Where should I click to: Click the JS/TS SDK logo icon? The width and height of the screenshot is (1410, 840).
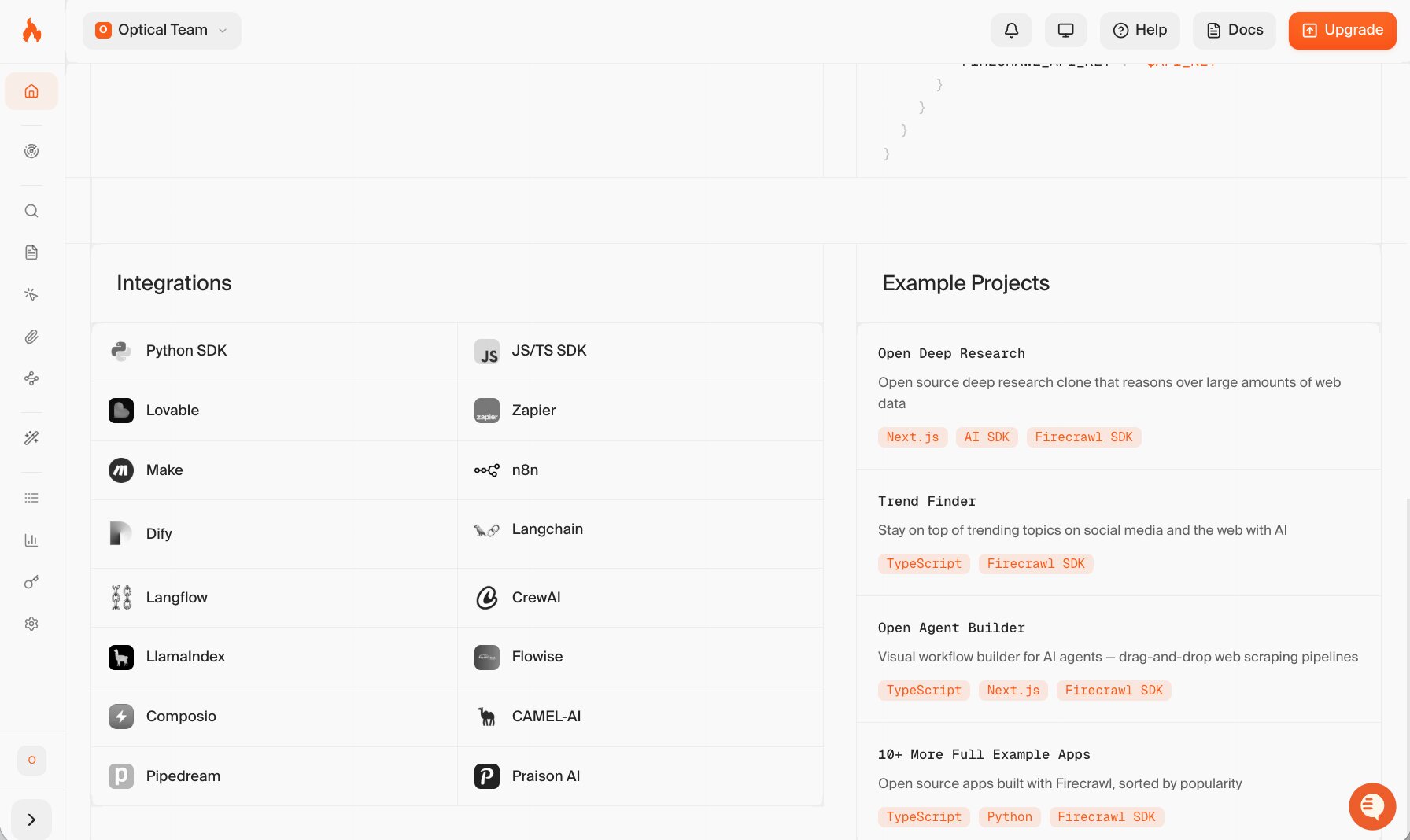click(x=487, y=351)
